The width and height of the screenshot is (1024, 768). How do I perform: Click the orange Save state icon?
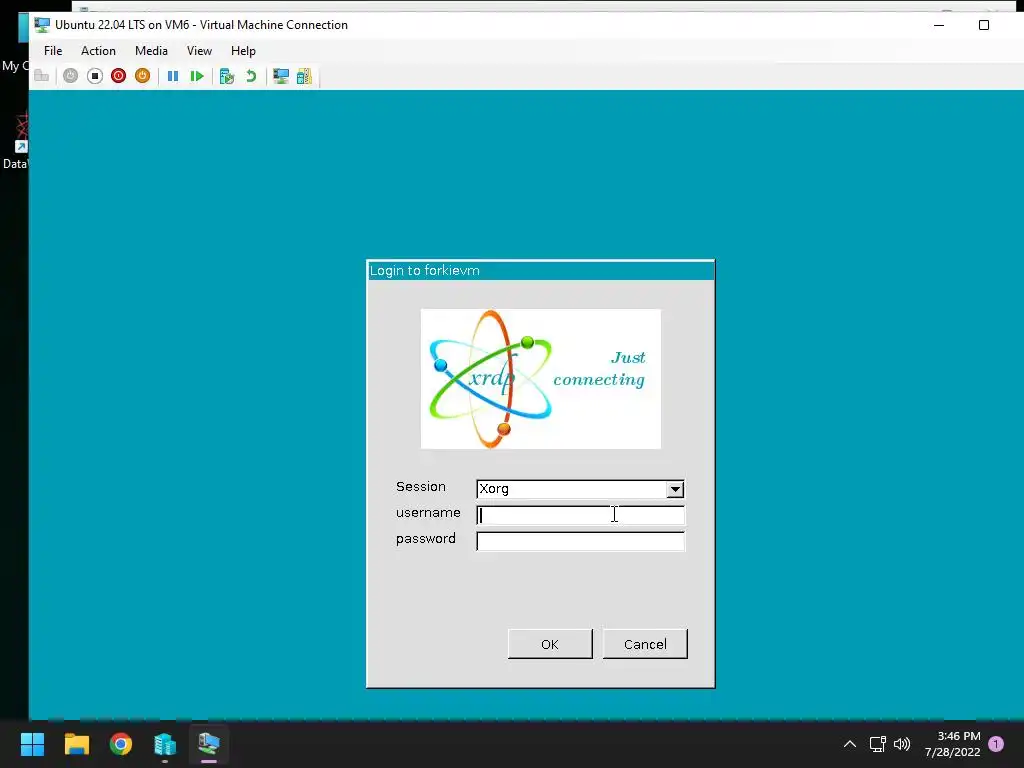coord(142,76)
